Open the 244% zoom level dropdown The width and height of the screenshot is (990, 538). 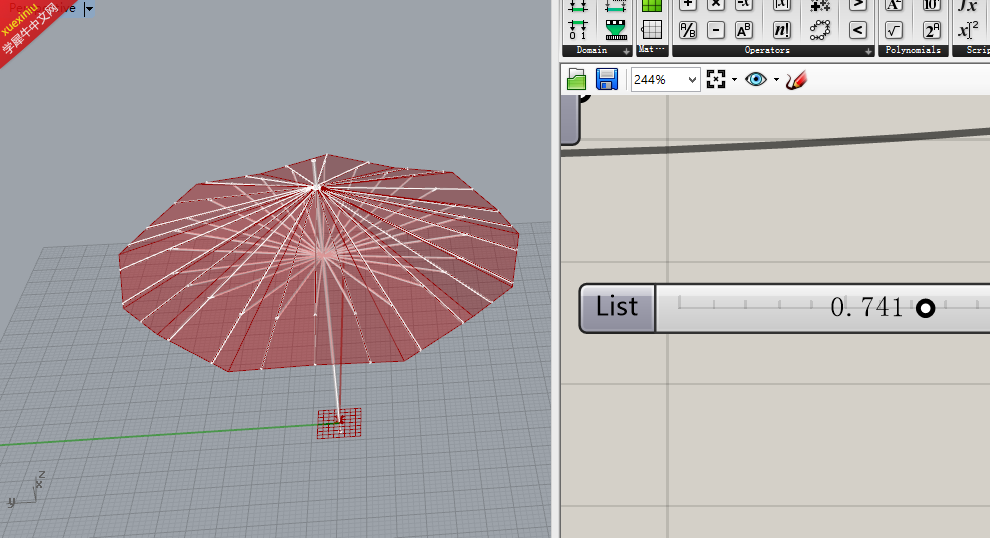pyautogui.click(x=692, y=80)
